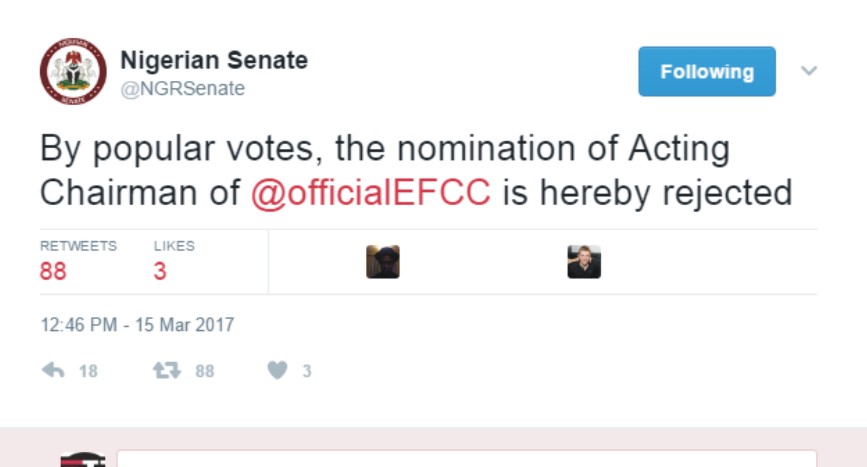Open the second liker's avatar thumbnail
867x467 pixels.
[584, 262]
